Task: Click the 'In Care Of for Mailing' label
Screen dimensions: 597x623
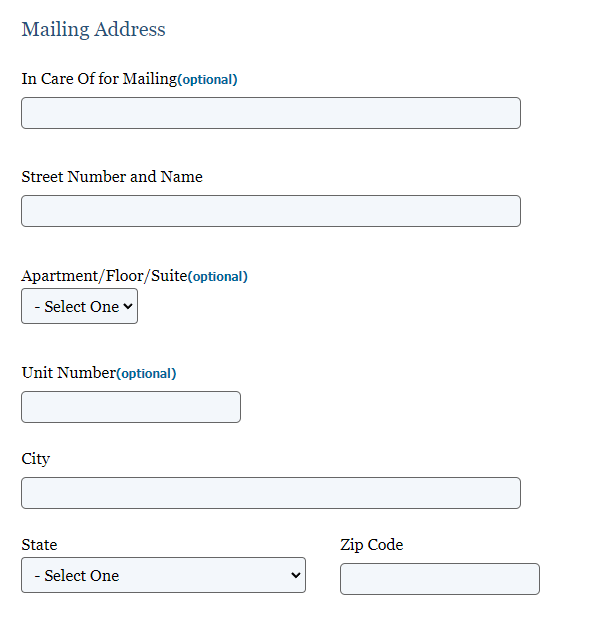Action: click(99, 79)
